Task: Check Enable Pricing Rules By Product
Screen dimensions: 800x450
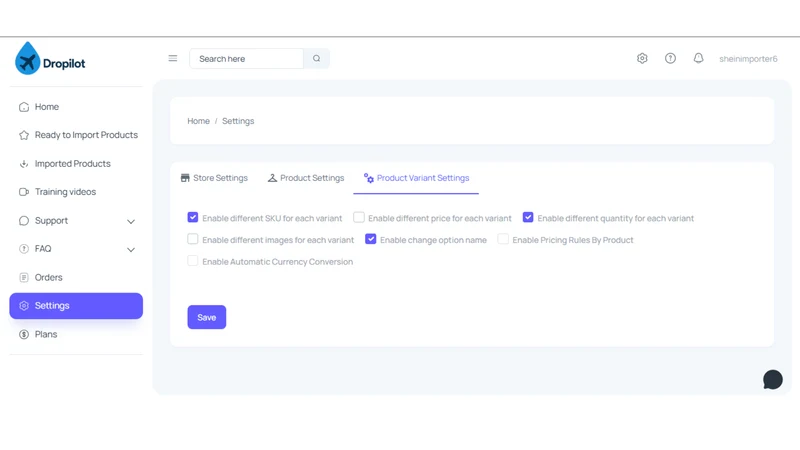Action: point(503,239)
